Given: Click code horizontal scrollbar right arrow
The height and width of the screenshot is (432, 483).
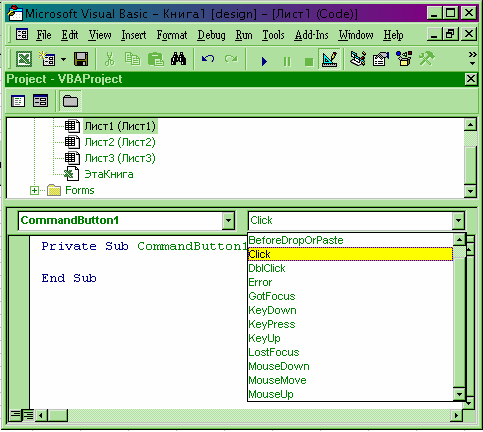Looking at the screenshot, I should (456, 416).
